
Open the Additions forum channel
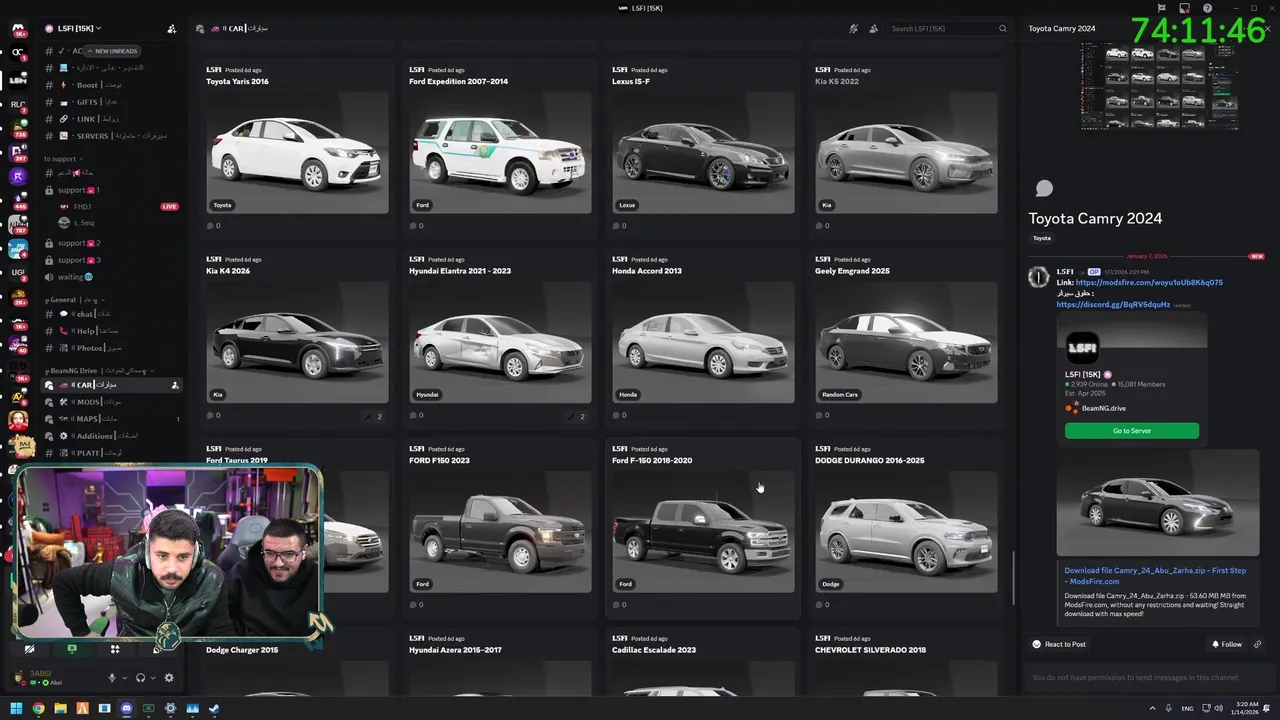(110, 436)
